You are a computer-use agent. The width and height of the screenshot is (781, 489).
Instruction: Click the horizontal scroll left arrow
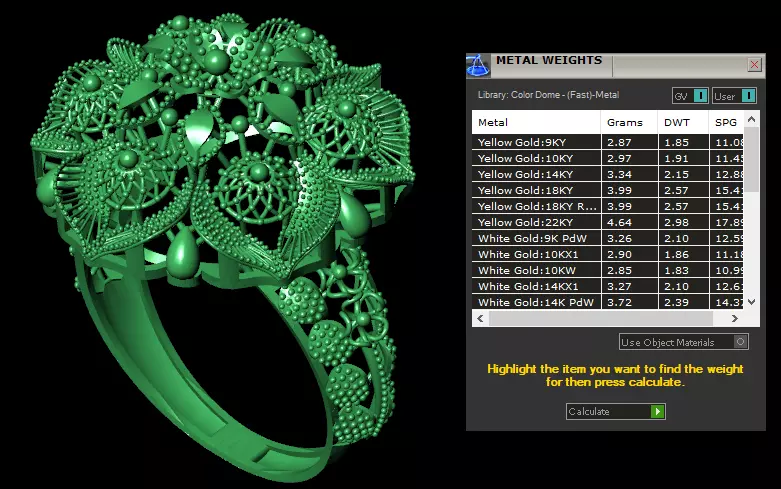[x=480, y=318]
